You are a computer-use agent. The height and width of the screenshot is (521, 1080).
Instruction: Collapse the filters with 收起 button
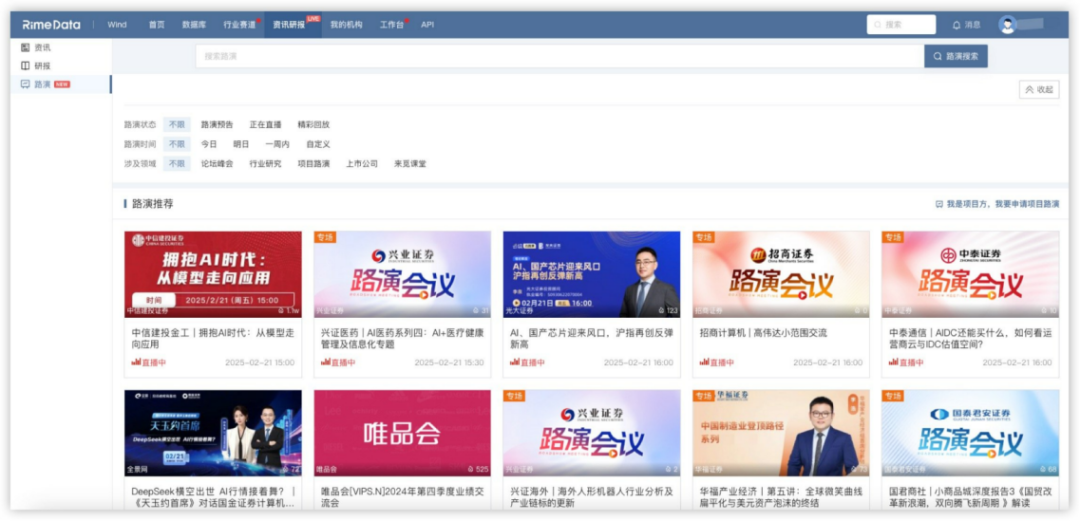[x=1039, y=90]
